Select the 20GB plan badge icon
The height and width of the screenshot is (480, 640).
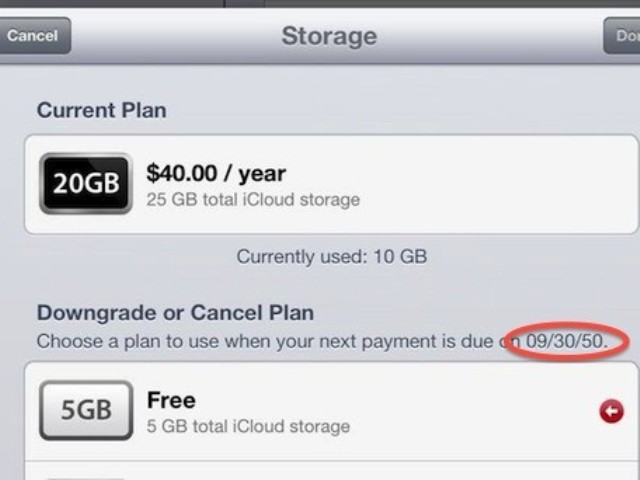tap(86, 183)
